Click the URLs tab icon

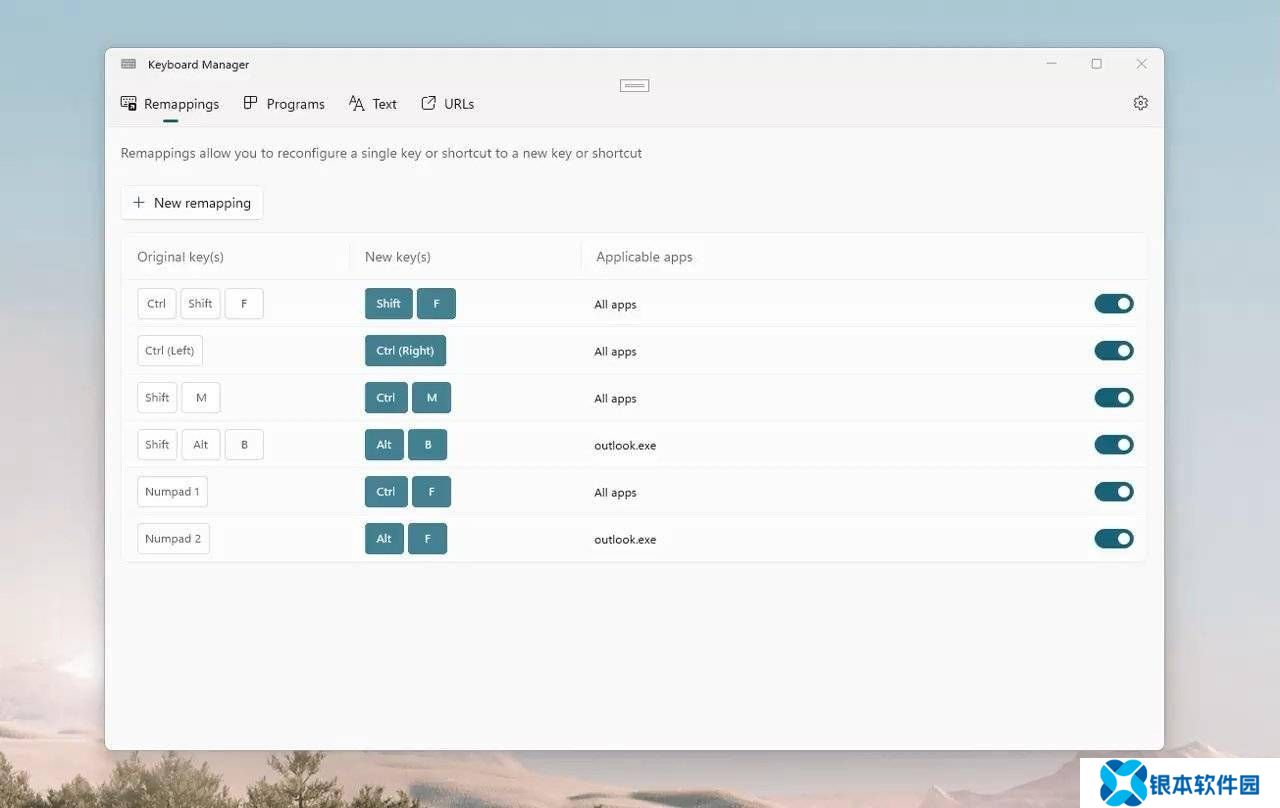tap(429, 103)
